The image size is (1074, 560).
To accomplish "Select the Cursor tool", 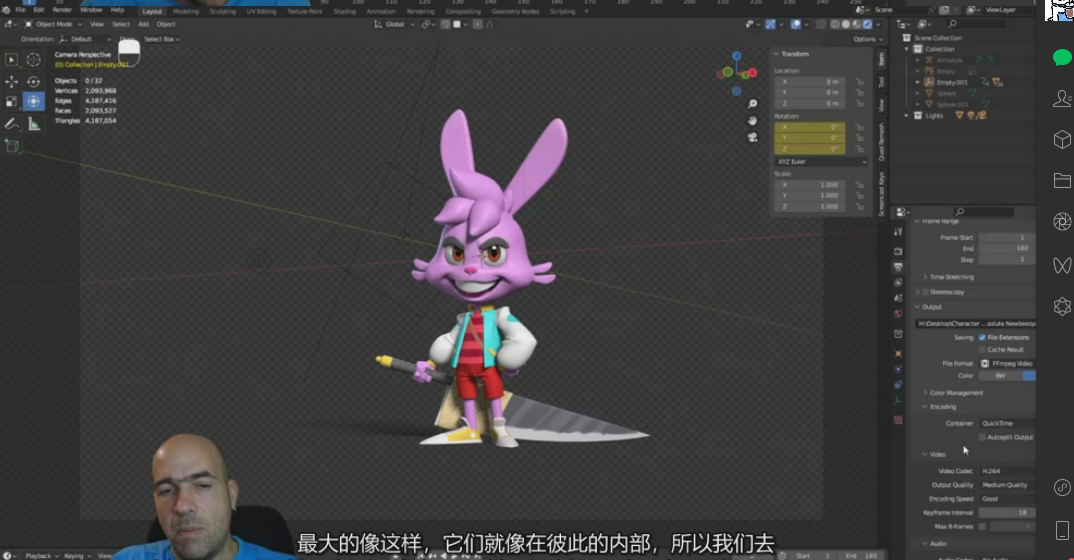I will 33,60.
